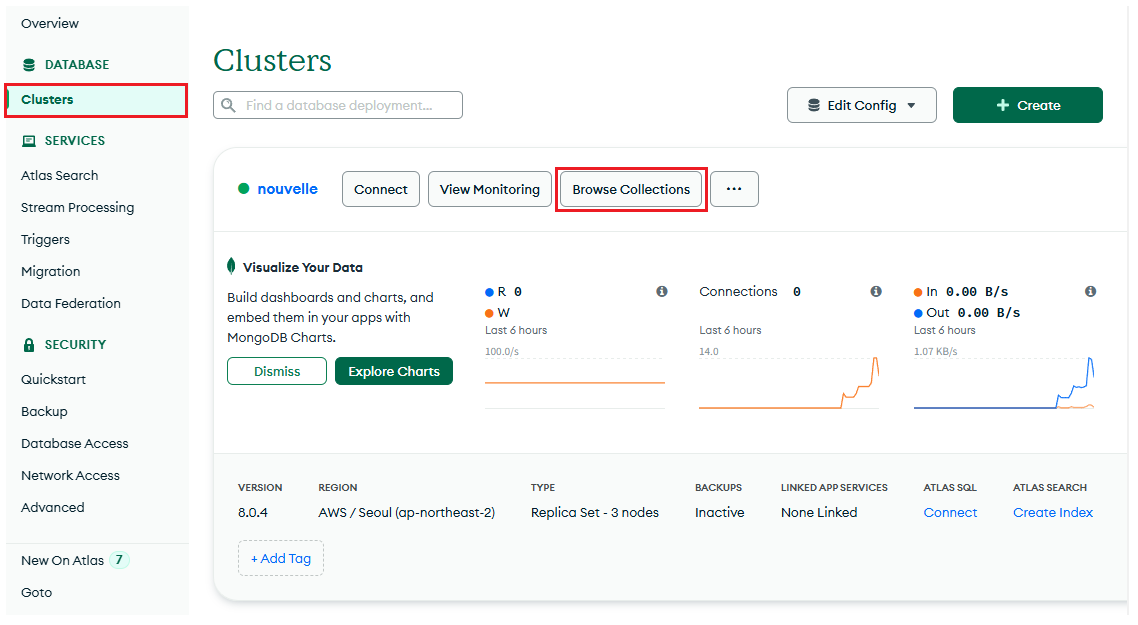This screenshot has height=625, width=1138.
Task: Click Atlas SQL Connect link
Action: click(950, 512)
